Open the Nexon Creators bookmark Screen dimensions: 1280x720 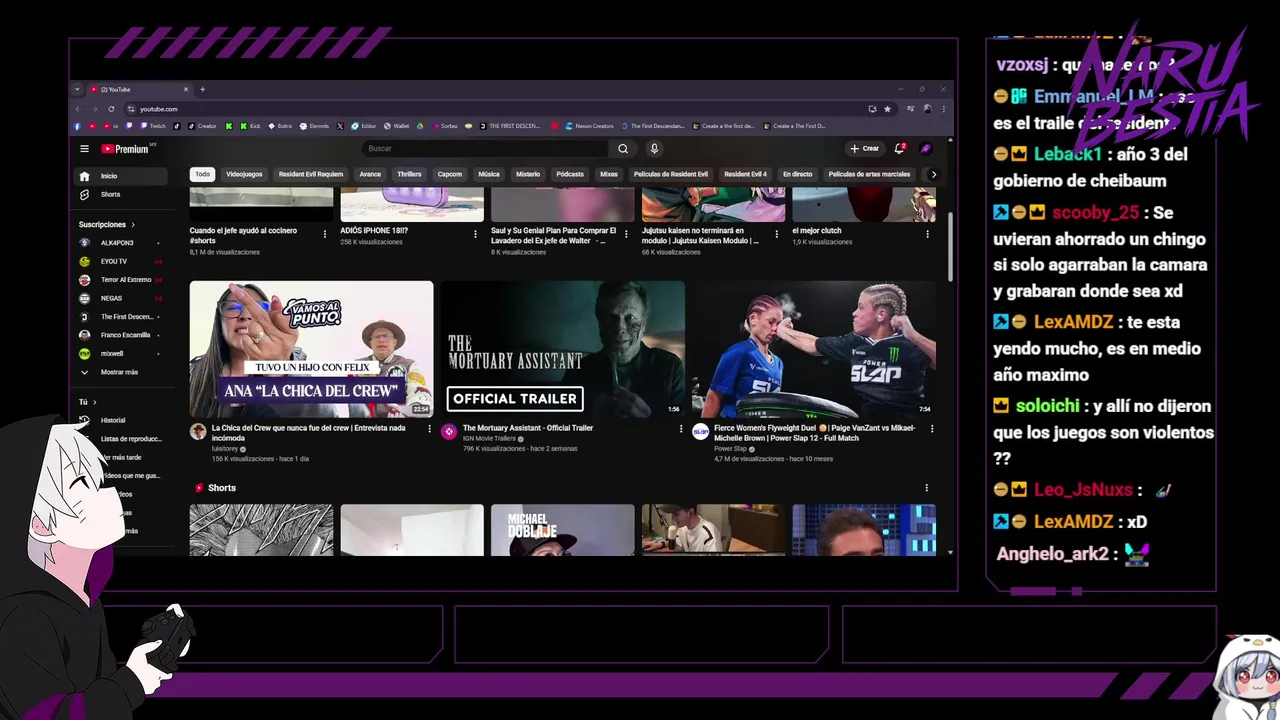[589, 126]
